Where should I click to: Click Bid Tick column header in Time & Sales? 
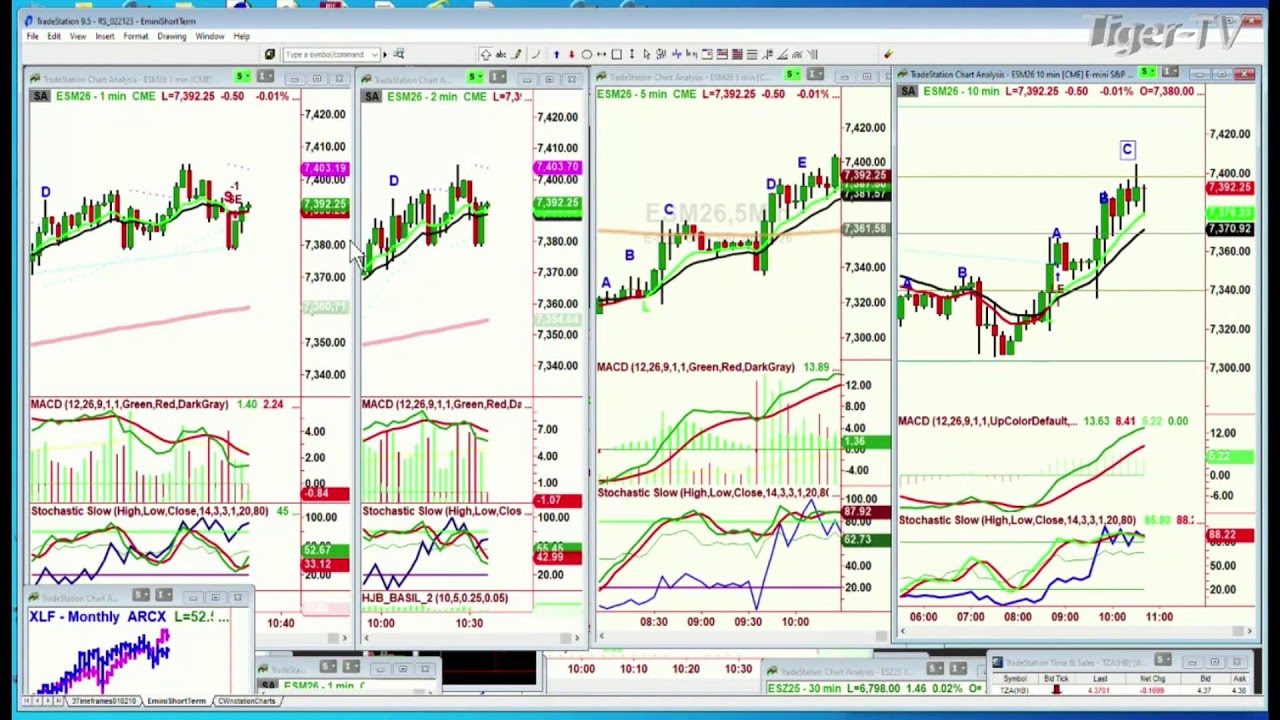coord(1056,679)
